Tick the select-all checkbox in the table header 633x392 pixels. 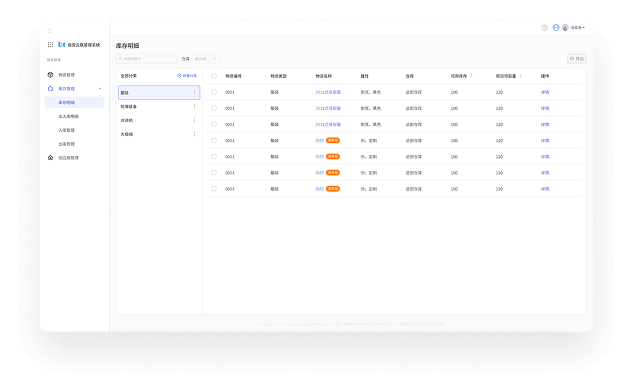(x=214, y=76)
